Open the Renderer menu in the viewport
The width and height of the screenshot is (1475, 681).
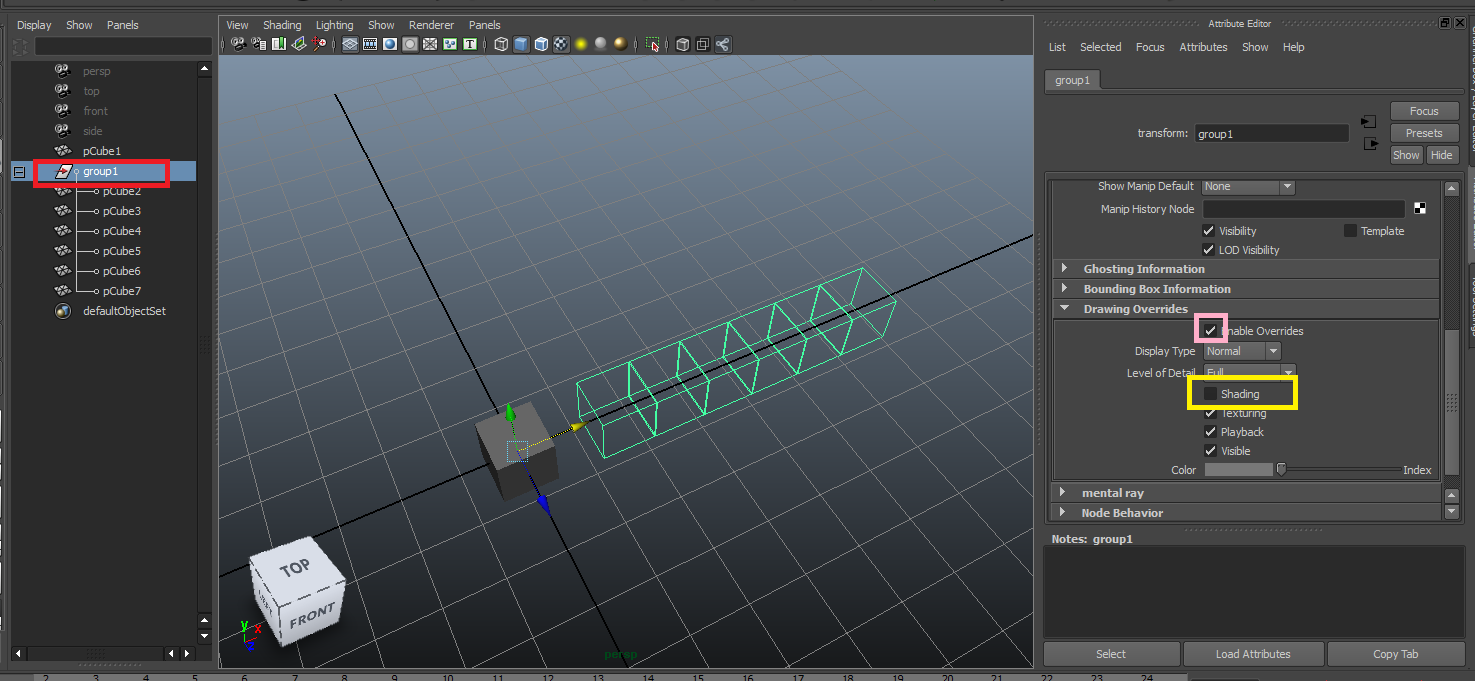pos(431,25)
